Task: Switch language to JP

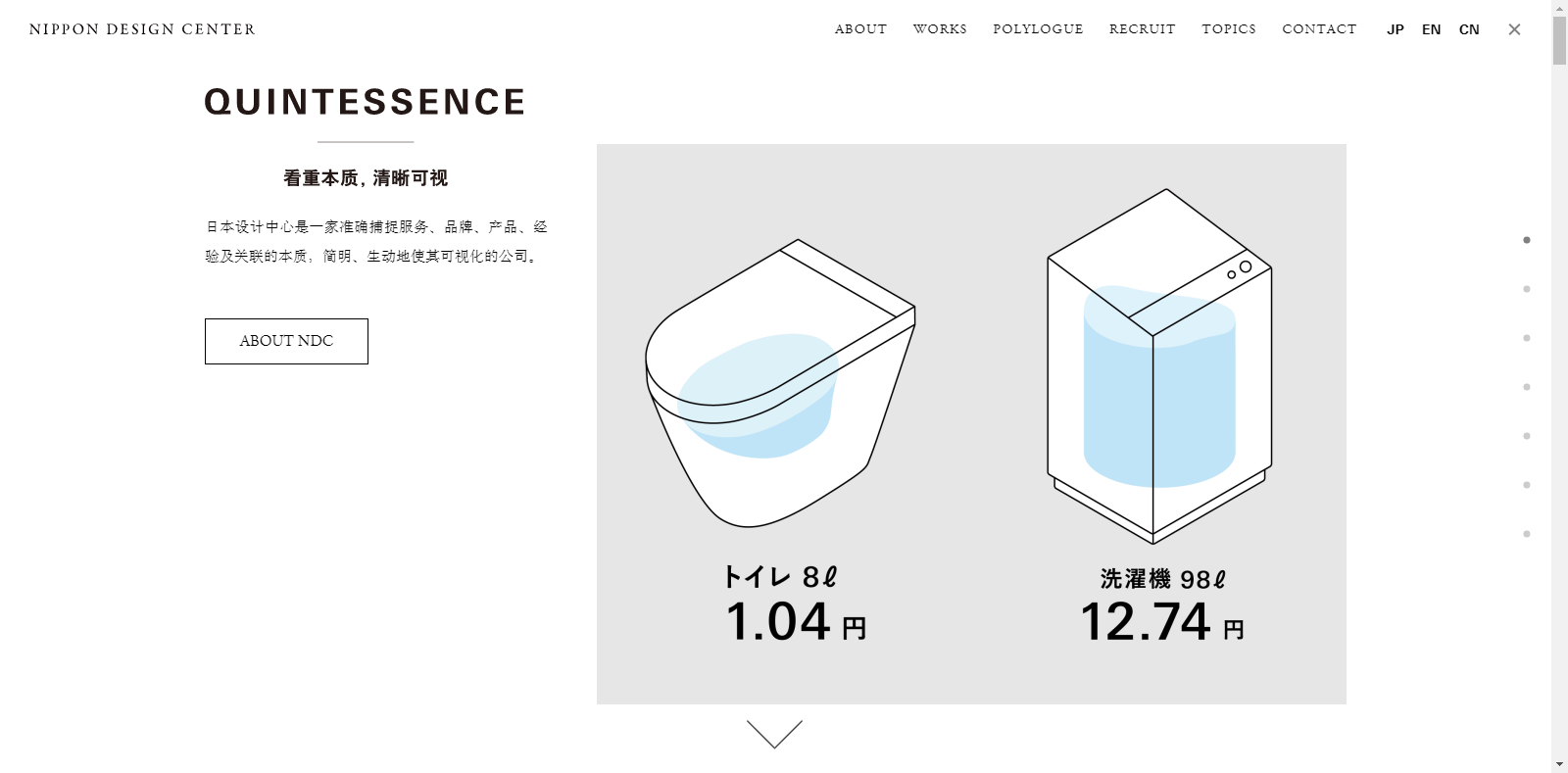Action: point(1396,29)
